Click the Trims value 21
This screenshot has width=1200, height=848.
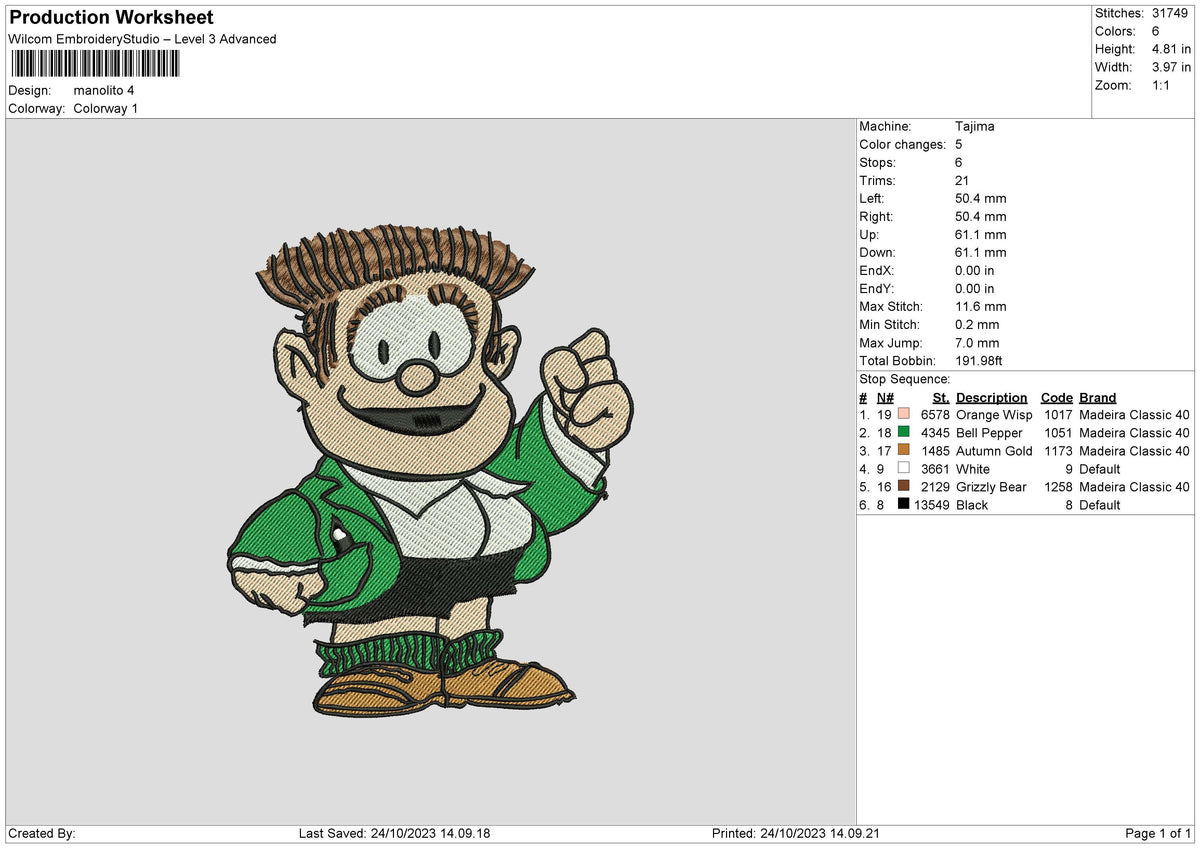[x=963, y=180]
